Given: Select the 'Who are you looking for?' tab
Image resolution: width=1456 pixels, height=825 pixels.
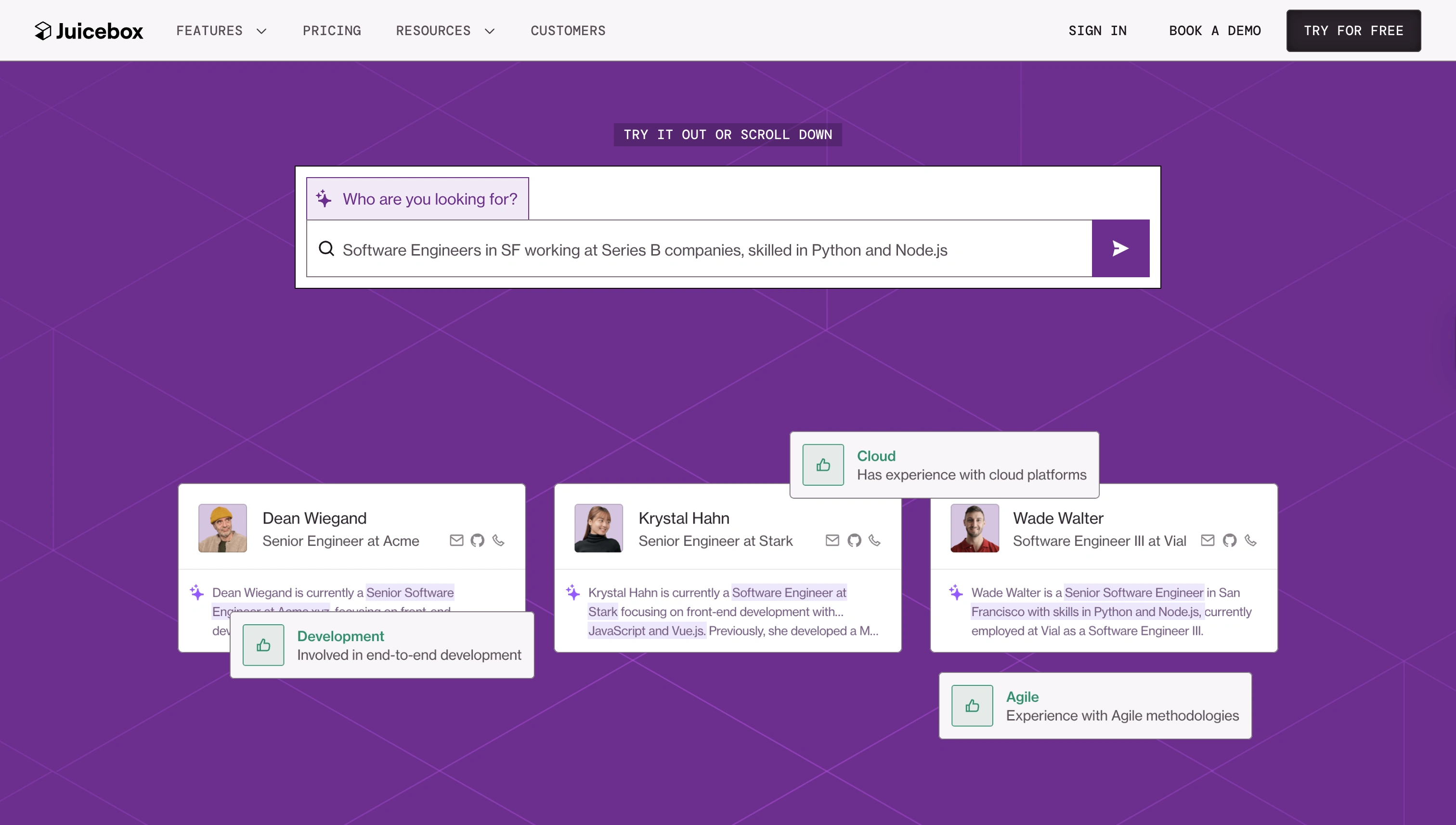Looking at the screenshot, I should click(417, 198).
